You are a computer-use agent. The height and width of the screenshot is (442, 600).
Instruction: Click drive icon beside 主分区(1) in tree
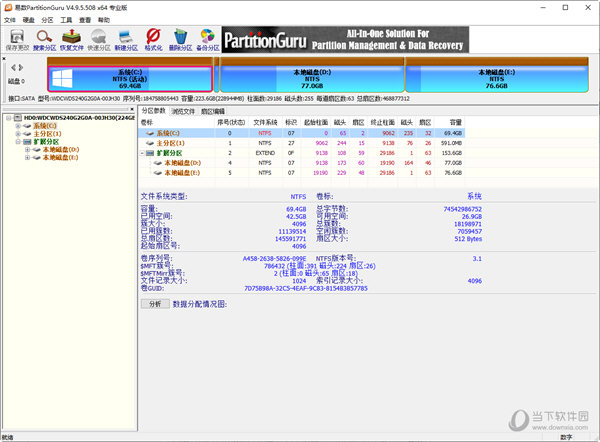(27, 134)
